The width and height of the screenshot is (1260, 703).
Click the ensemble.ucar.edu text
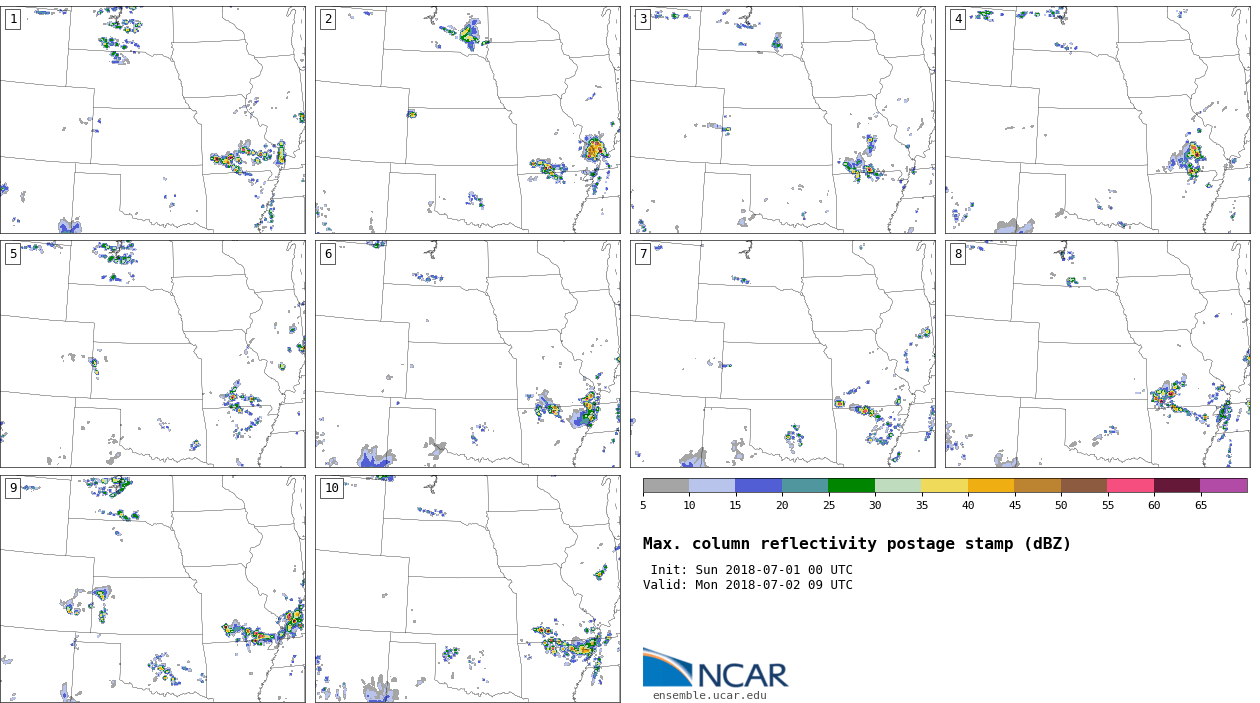click(x=710, y=696)
